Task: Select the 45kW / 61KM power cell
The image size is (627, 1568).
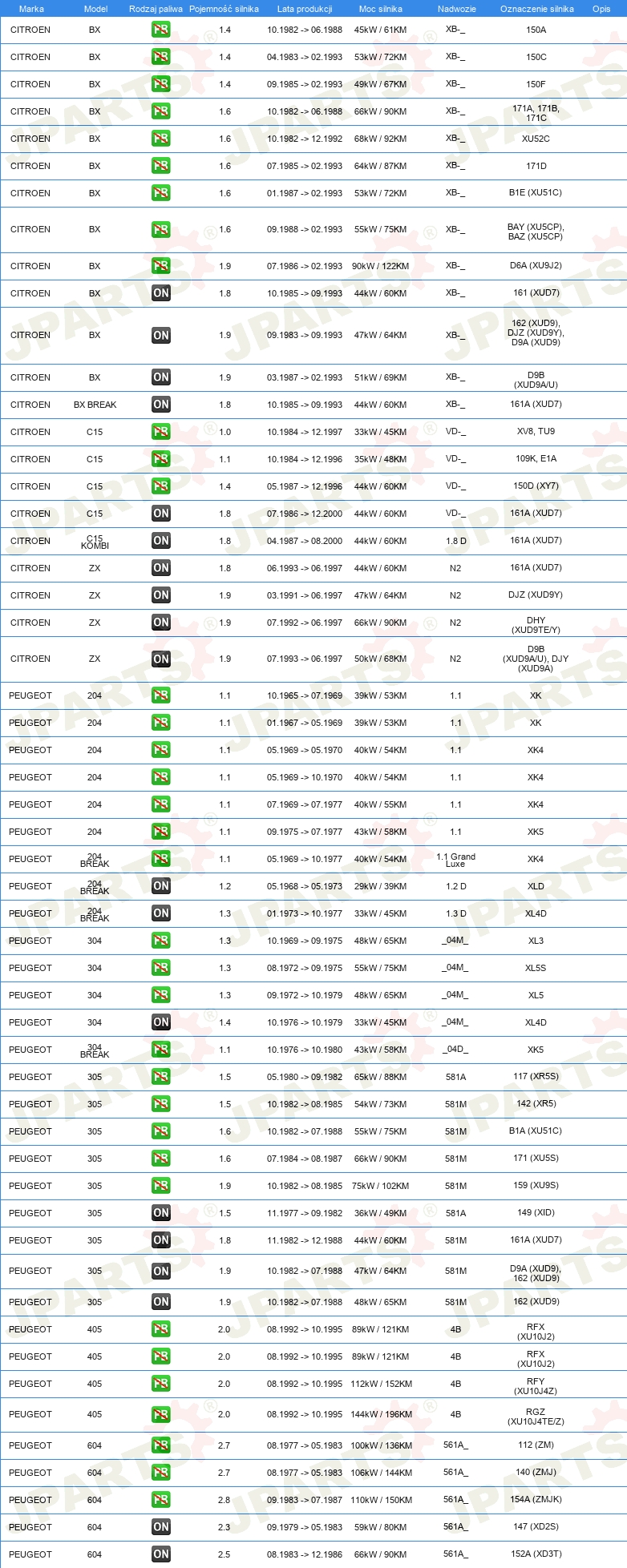Action: 380,30
